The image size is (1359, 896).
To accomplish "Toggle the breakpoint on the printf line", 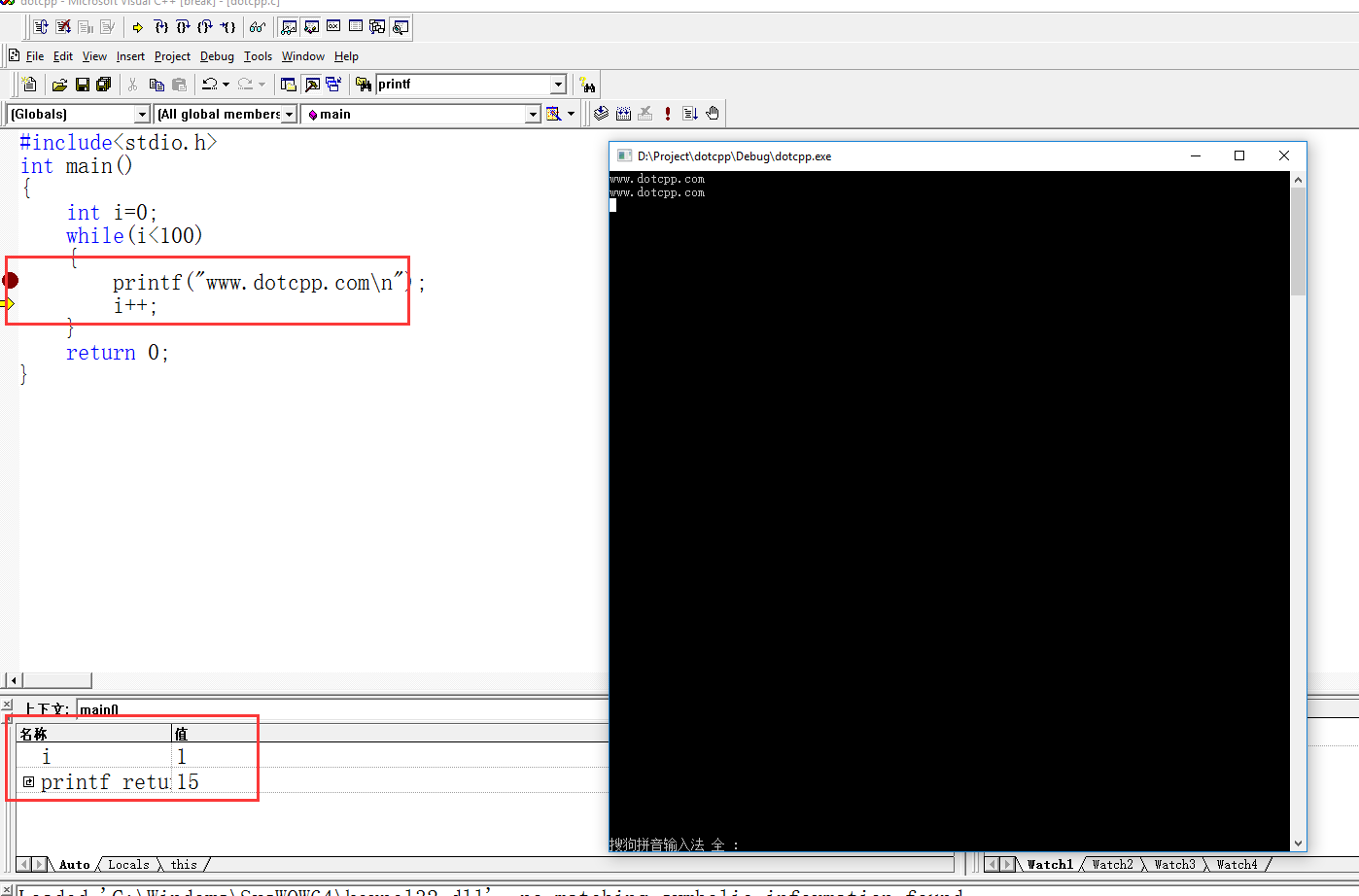I will coord(11,281).
